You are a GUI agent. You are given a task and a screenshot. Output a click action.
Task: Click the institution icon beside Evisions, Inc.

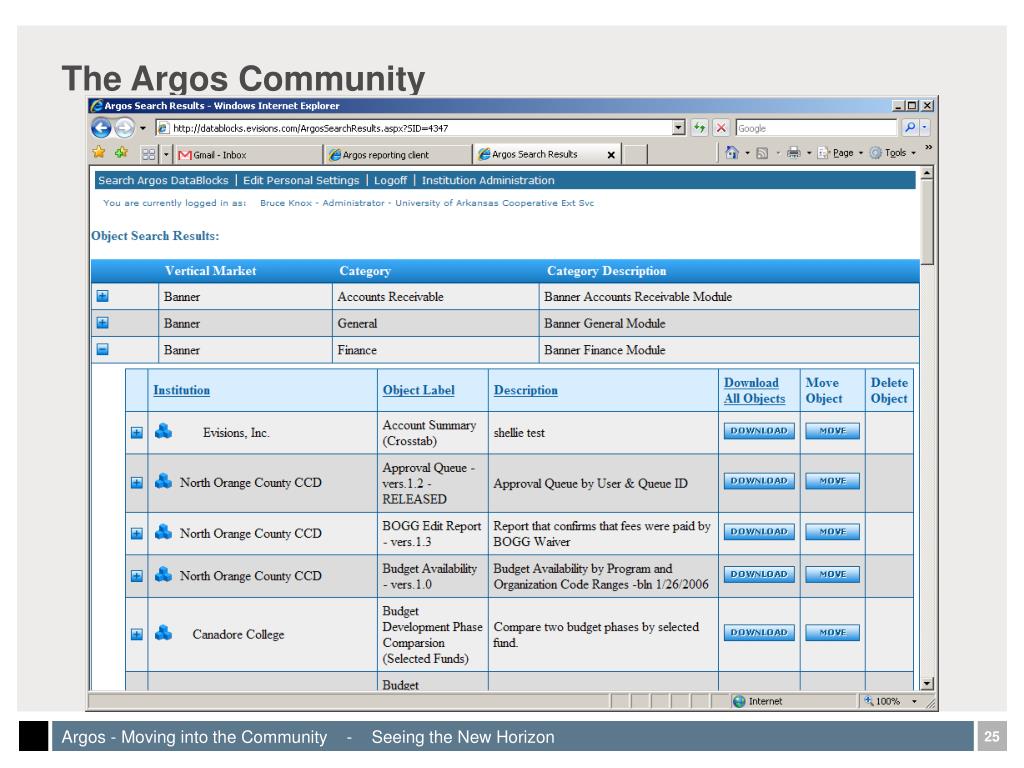click(163, 431)
